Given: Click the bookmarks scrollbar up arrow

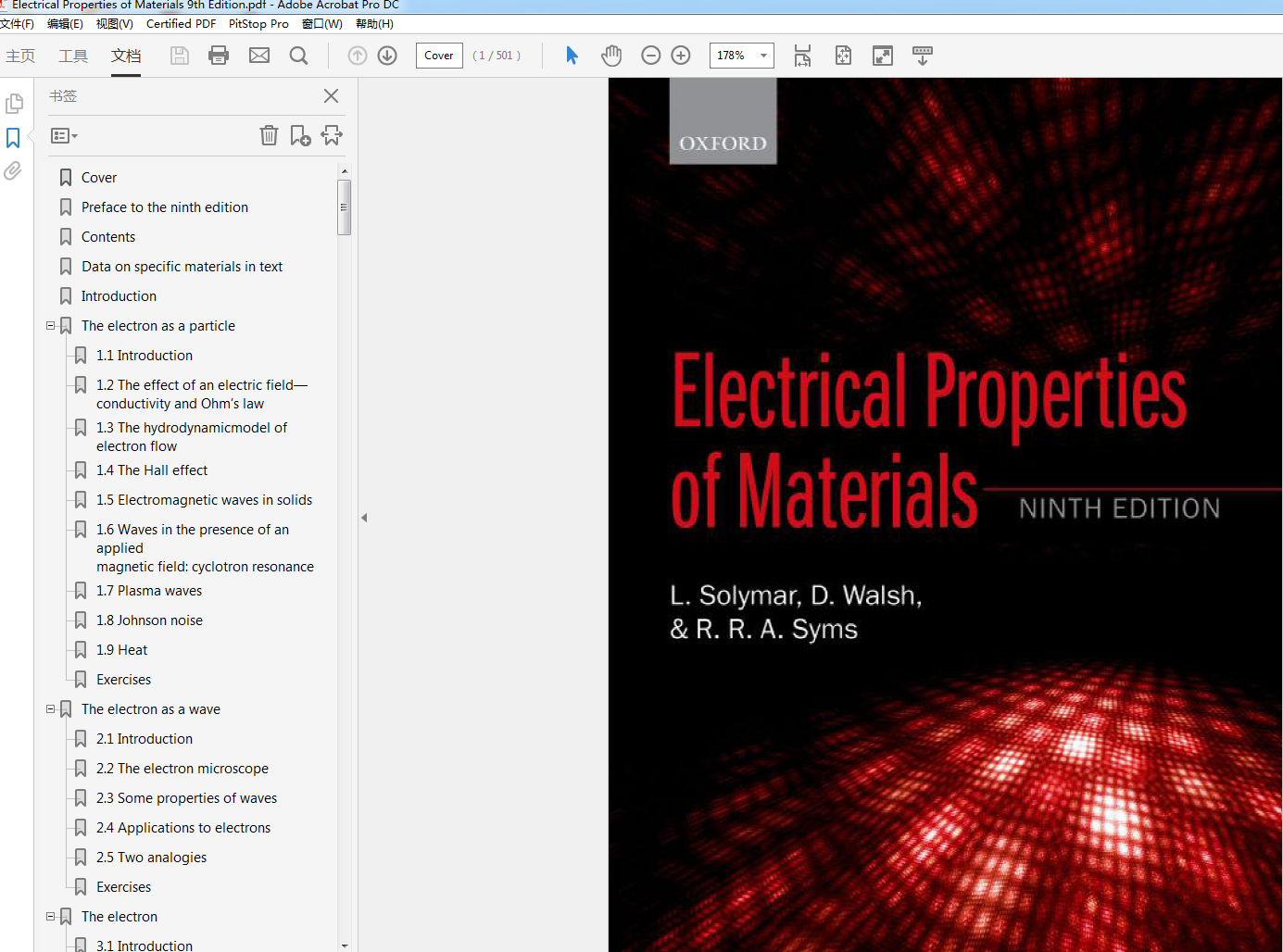Looking at the screenshot, I should [x=345, y=171].
